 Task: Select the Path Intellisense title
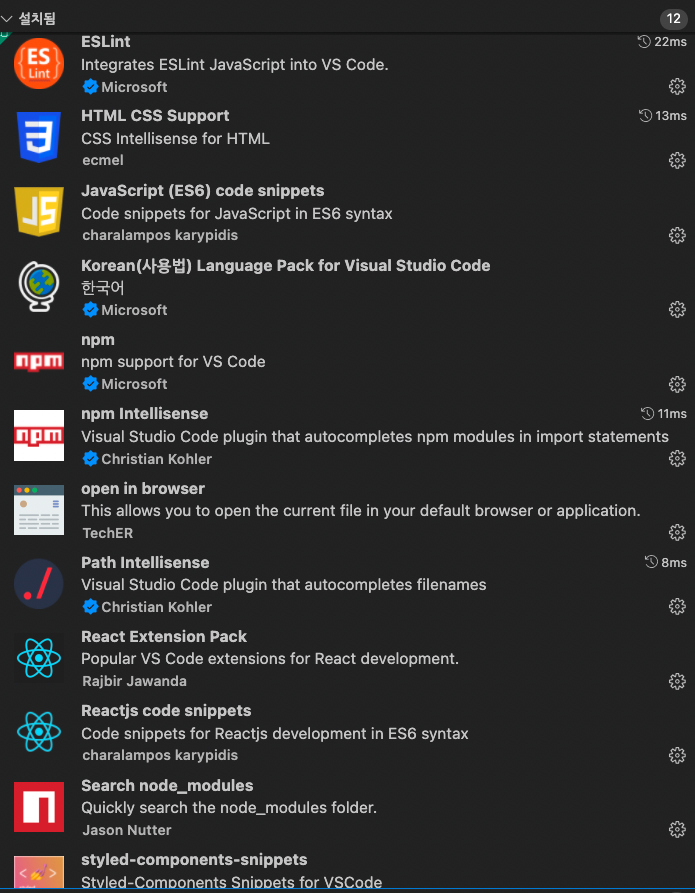coord(145,562)
